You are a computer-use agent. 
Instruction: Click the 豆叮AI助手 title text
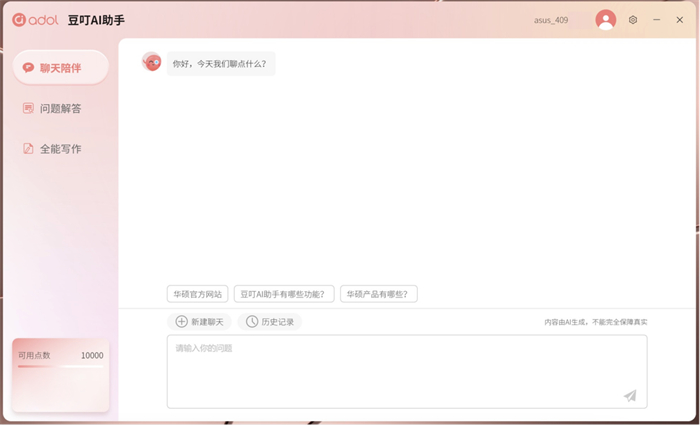pyautogui.click(x=96, y=20)
